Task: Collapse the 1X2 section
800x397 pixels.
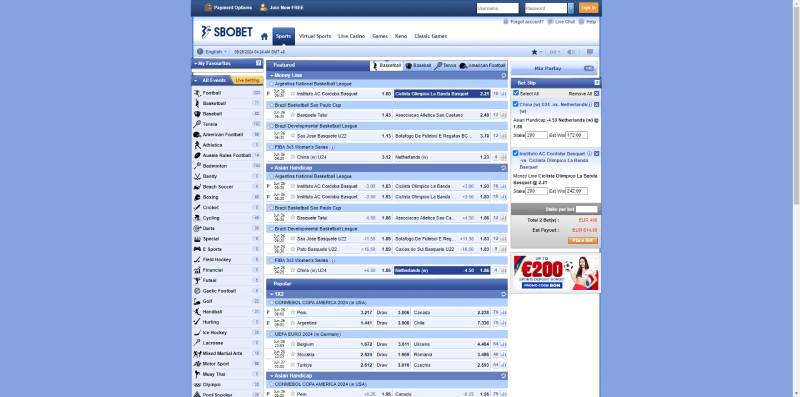Action: click(271, 294)
